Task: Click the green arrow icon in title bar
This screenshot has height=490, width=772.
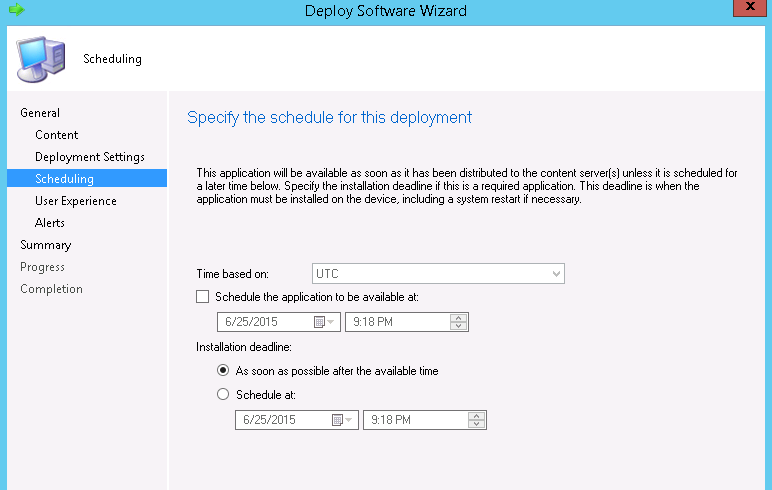Action: tap(15, 10)
